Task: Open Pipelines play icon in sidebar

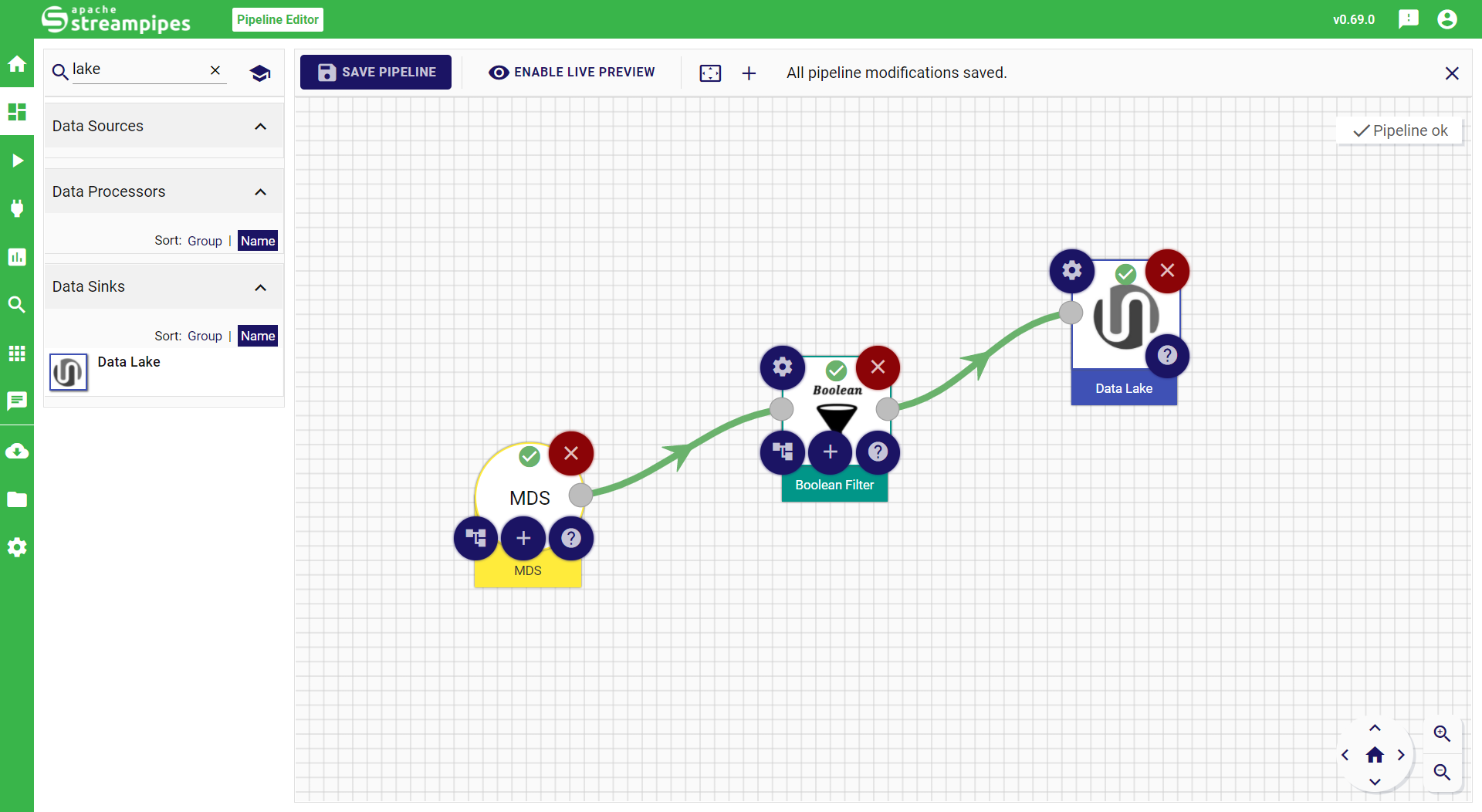Action: 17,161
